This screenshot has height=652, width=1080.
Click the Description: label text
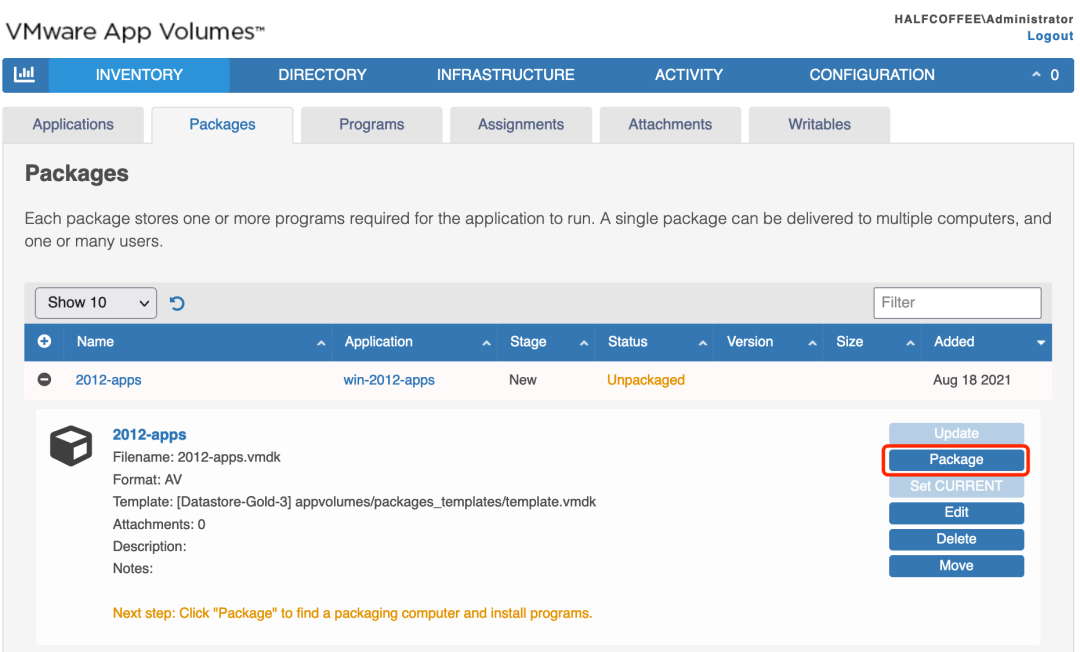pyautogui.click(x=149, y=546)
